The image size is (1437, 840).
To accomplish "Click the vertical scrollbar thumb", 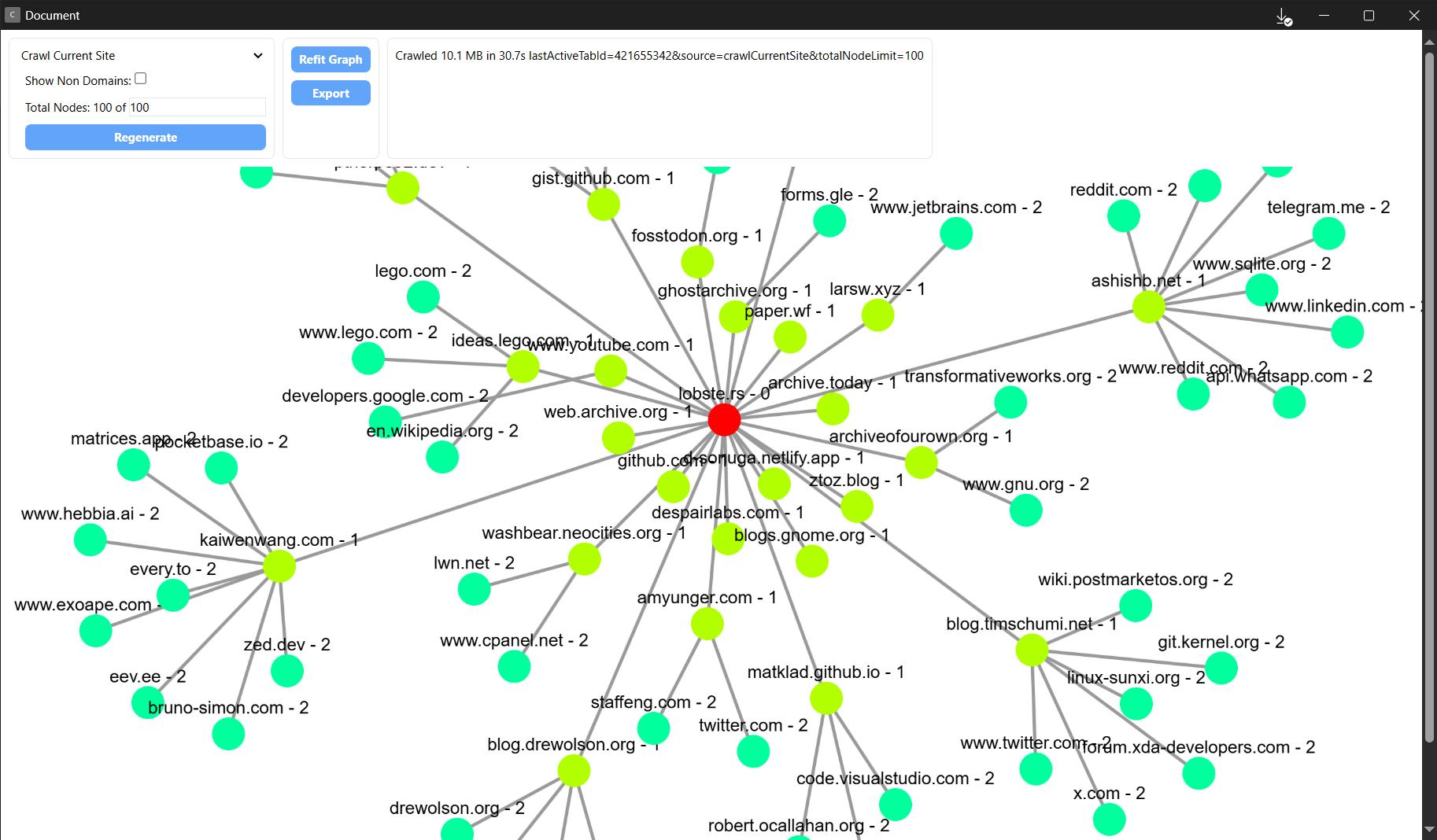I will 1429,397.
